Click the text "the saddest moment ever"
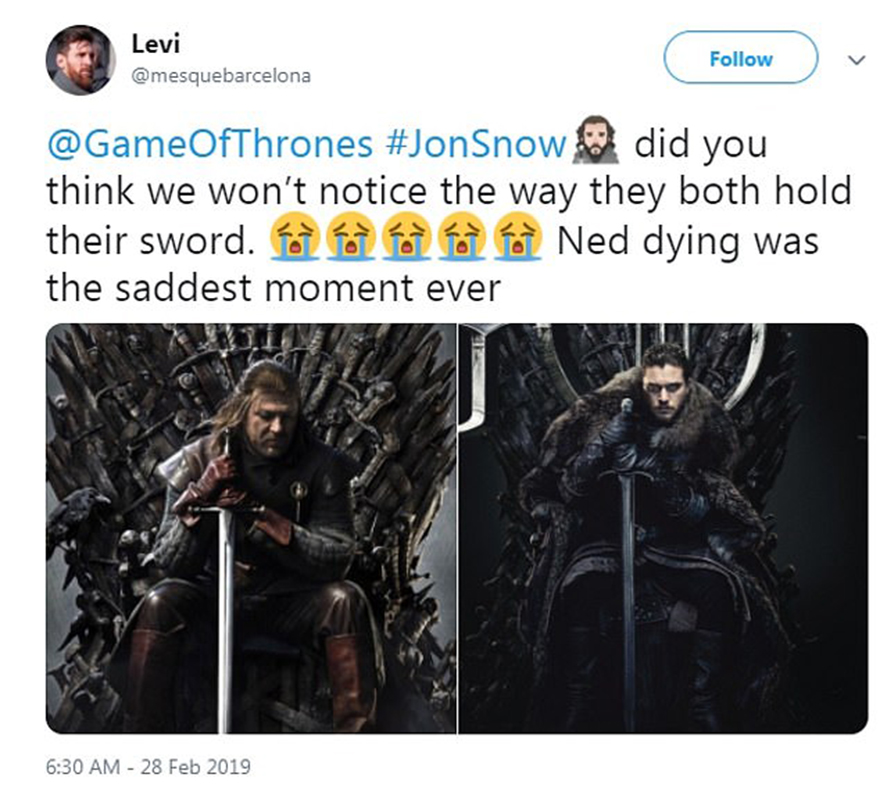The height and width of the screenshot is (799, 880). click(272, 289)
